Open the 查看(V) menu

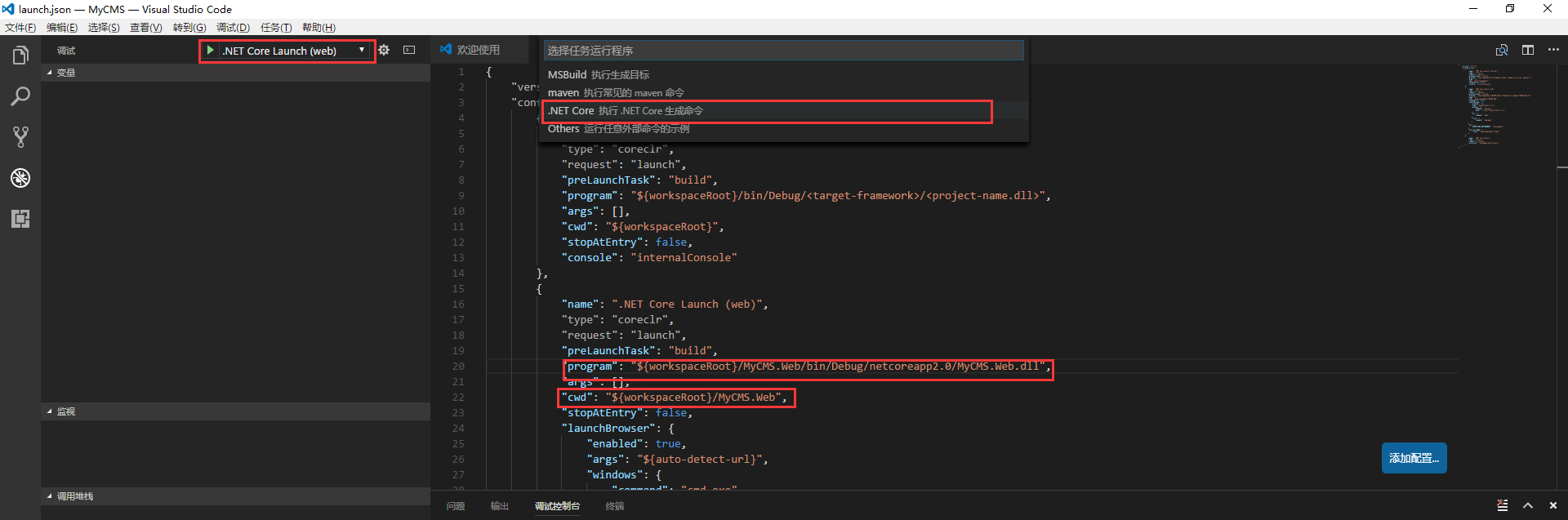click(x=146, y=28)
